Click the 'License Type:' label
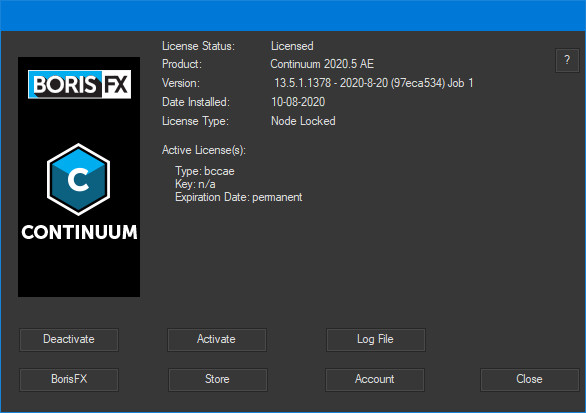The image size is (586, 413). pyautogui.click(x=195, y=121)
